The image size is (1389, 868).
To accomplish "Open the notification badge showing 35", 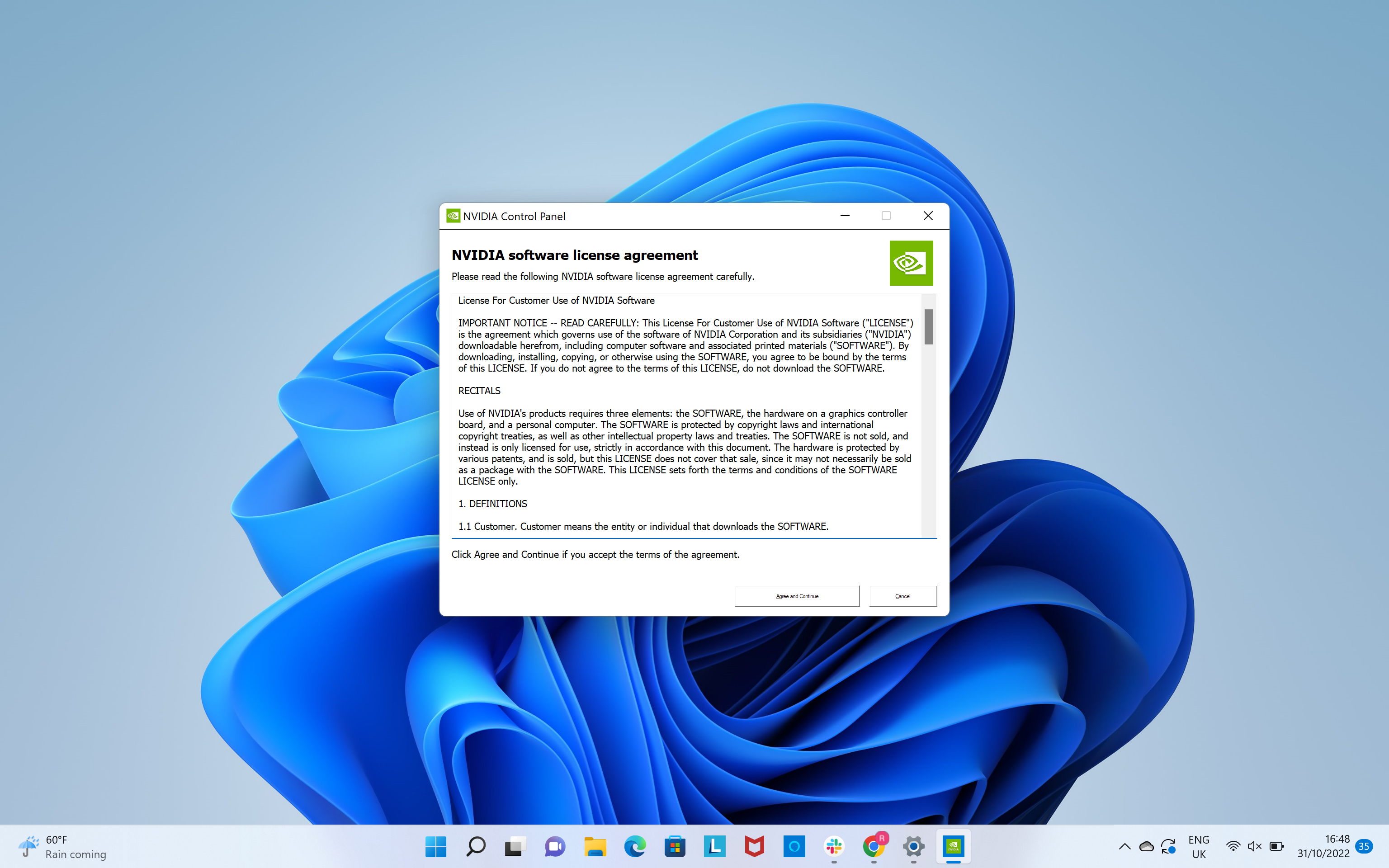I will click(x=1364, y=846).
